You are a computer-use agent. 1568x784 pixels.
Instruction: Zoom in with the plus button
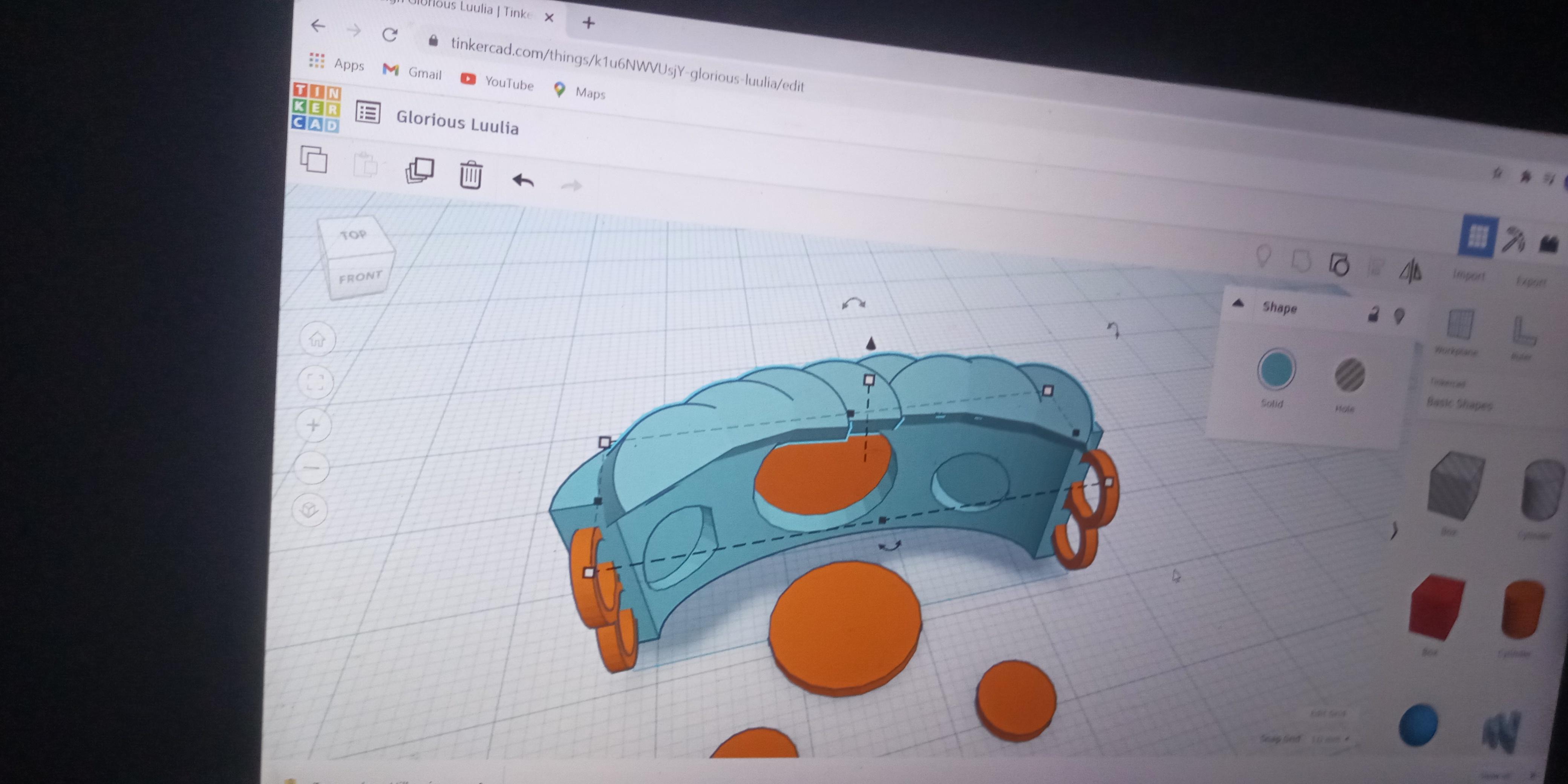(x=314, y=425)
